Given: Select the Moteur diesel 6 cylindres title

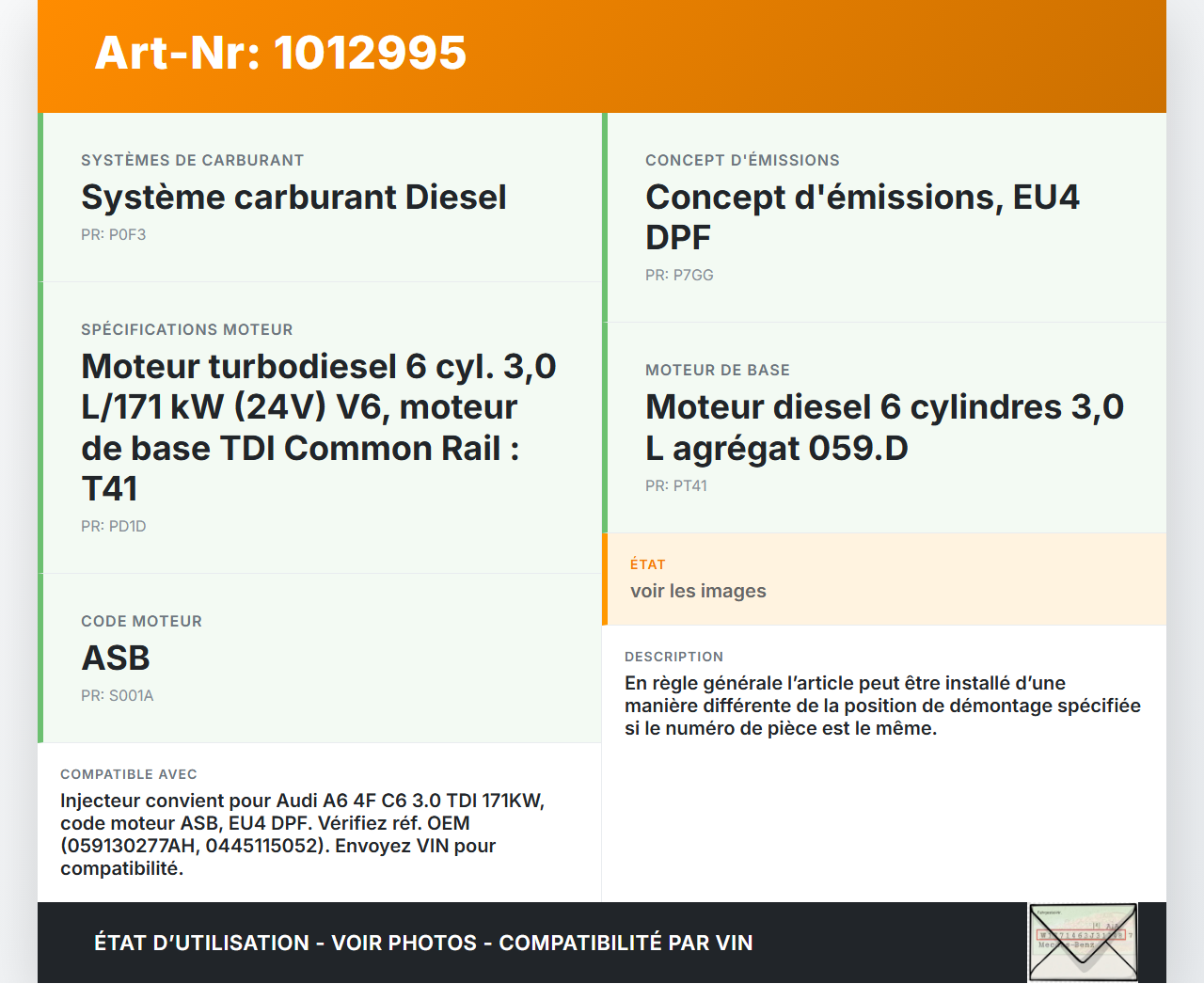Looking at the screenshot, I should pos(884,427).
